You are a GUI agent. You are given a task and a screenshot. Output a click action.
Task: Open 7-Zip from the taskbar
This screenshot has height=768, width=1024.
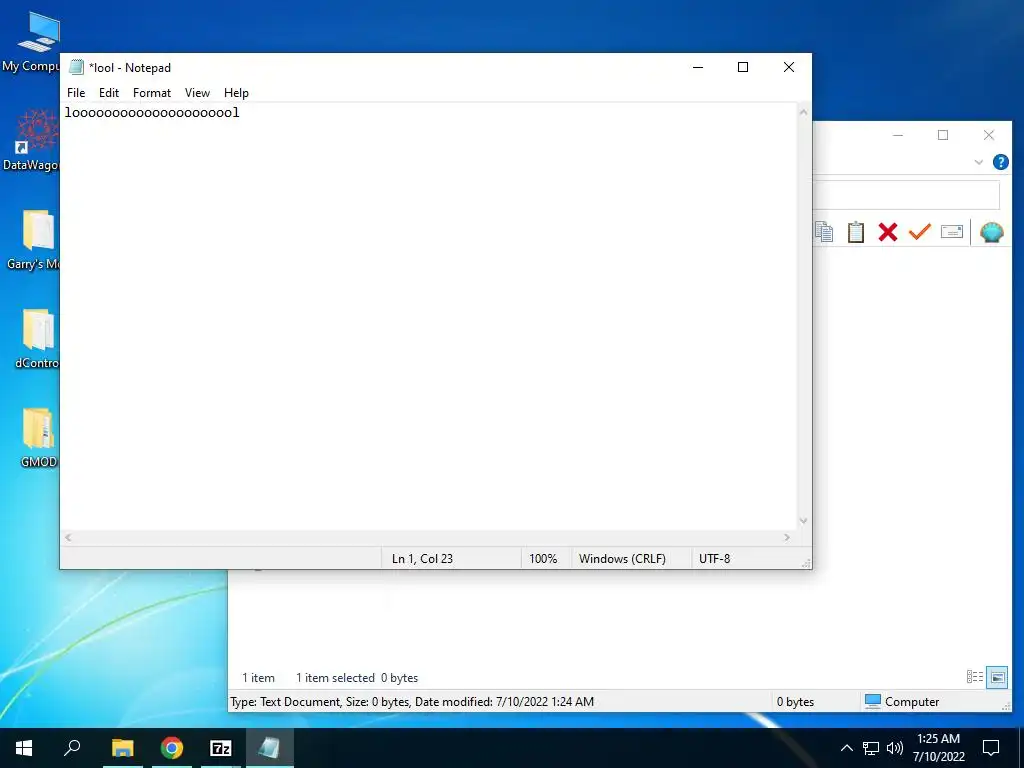221,748
